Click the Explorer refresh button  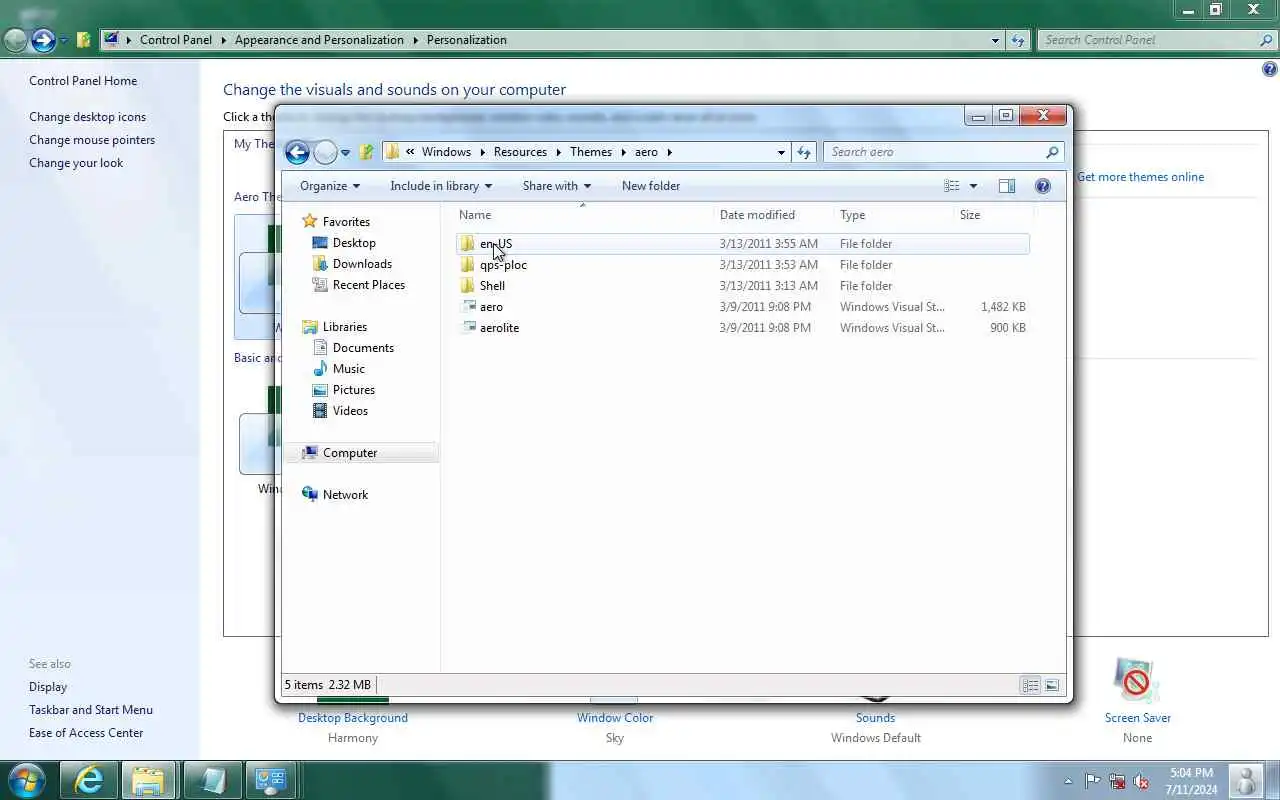(804, 152)
